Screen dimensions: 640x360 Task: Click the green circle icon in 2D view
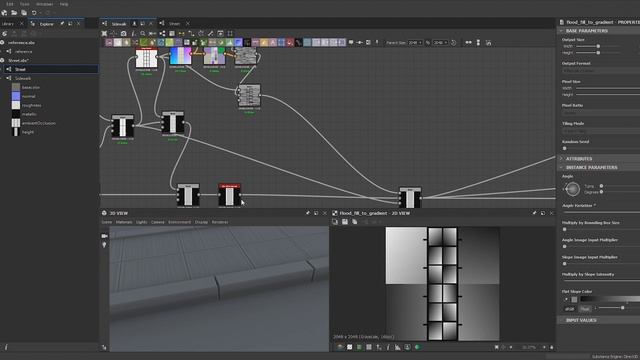tap(417, 347)
